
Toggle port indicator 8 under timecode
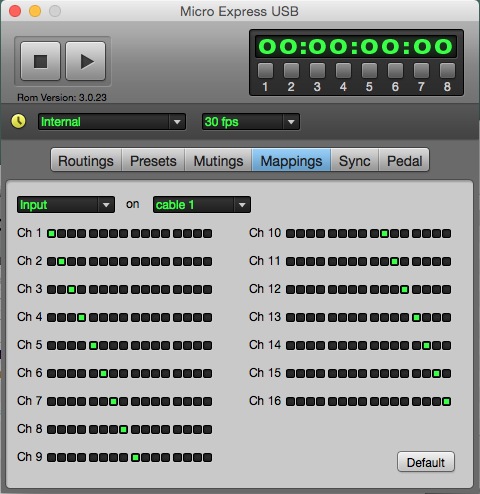coord(447,70)
